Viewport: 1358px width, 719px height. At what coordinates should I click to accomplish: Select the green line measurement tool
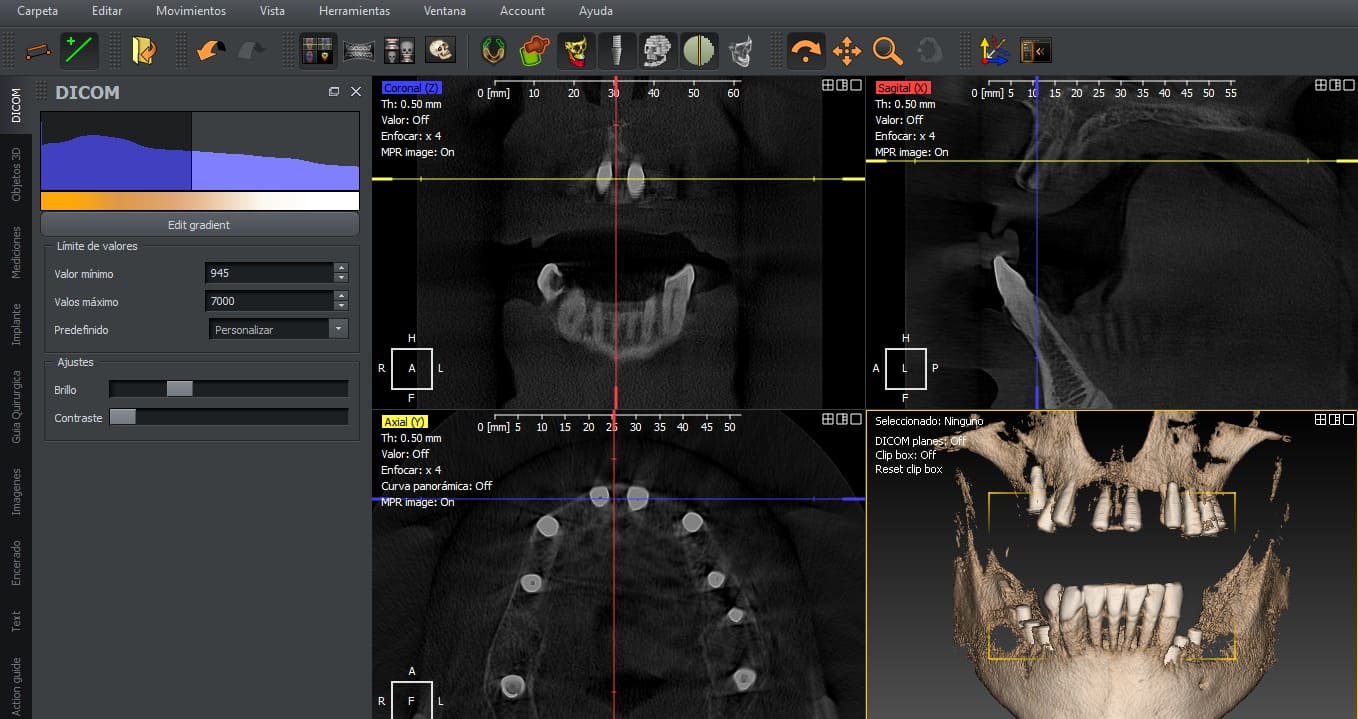79,50
